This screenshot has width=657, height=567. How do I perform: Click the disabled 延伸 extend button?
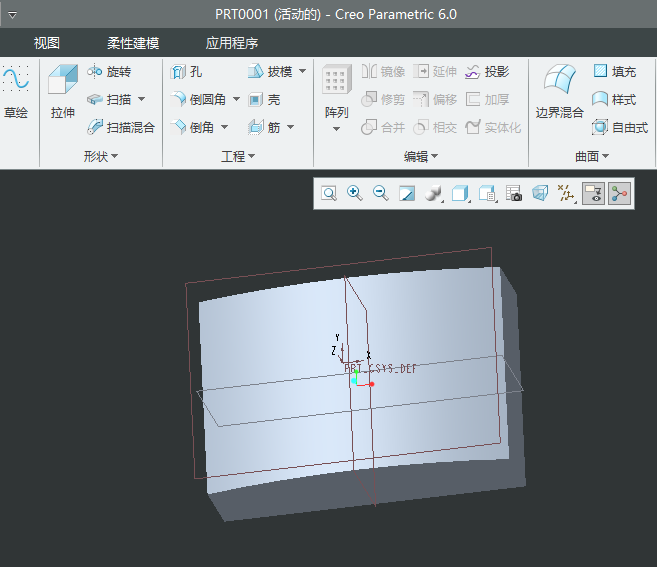[x=435, y=72]
